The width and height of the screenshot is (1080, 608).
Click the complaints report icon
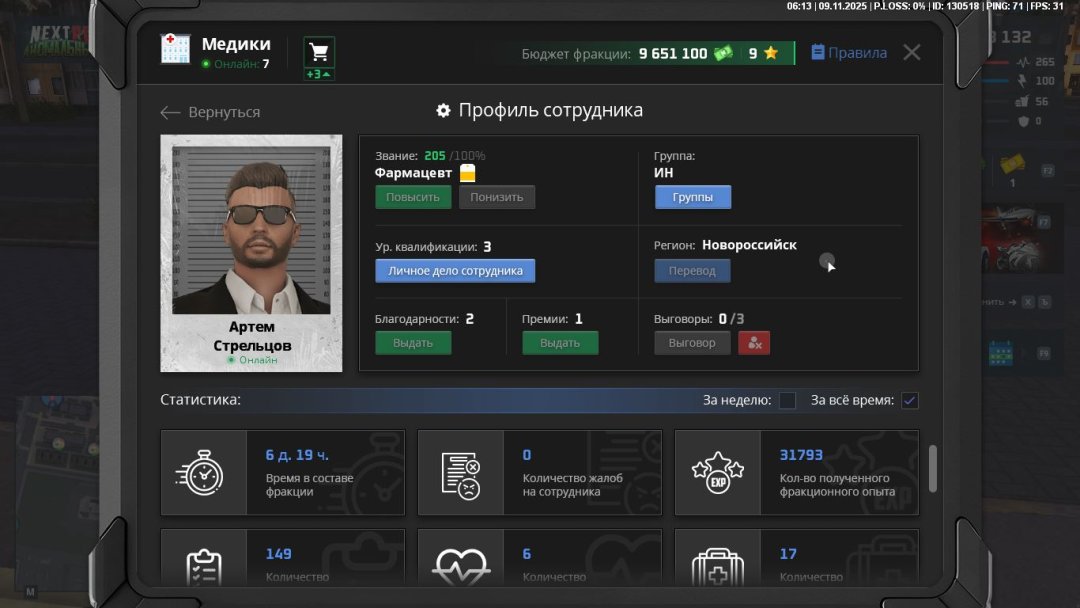coord(461,472)
